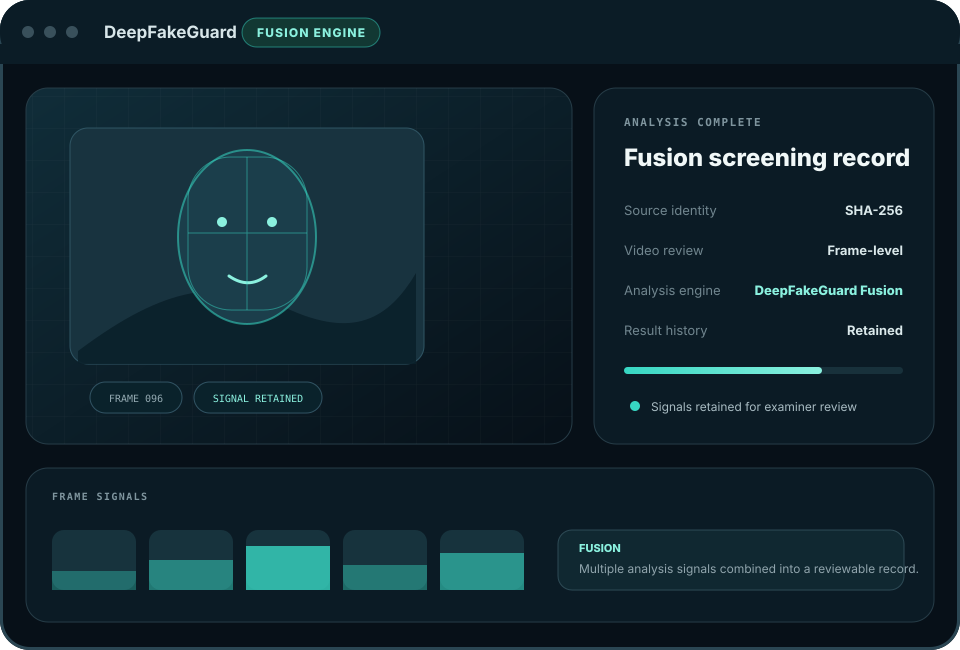The width and height of the screenshot is (960, 650).
Task: Click the FUSION info card title
Action: tap(599, 548)
